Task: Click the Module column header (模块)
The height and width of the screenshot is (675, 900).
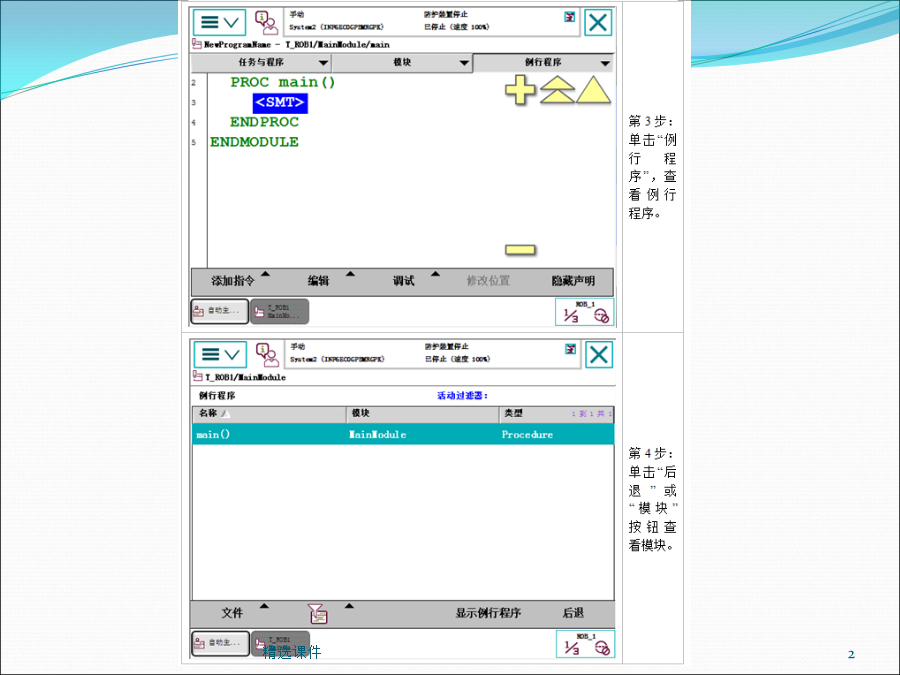Action: click(422, 414)
